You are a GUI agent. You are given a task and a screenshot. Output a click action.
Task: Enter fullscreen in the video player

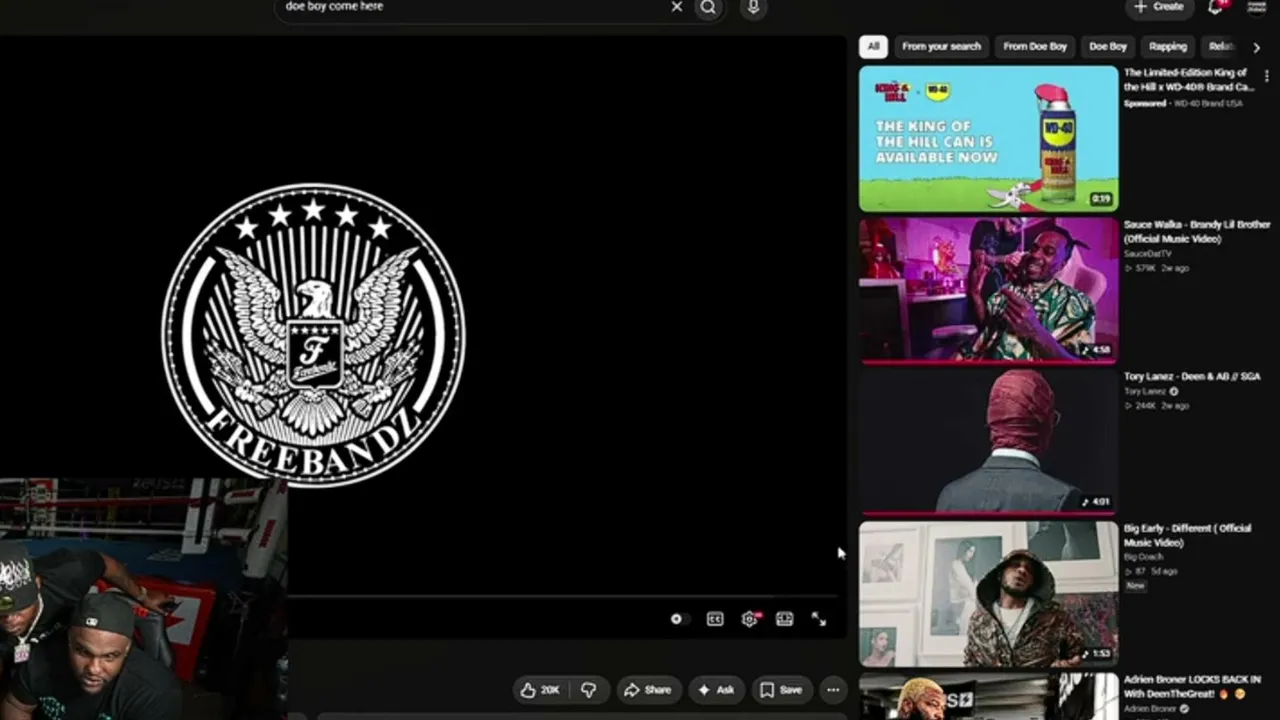(x=819, y=620)
